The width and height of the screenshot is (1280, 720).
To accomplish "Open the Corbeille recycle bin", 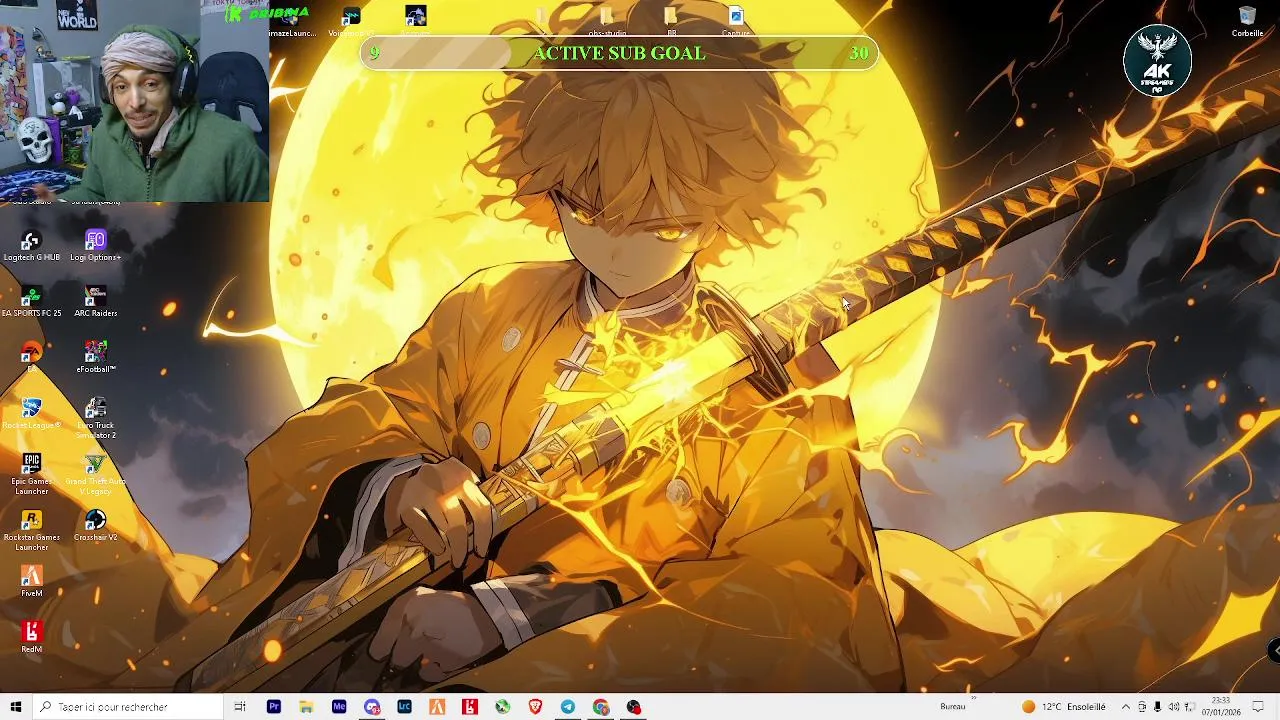I will pos(1247,22).
